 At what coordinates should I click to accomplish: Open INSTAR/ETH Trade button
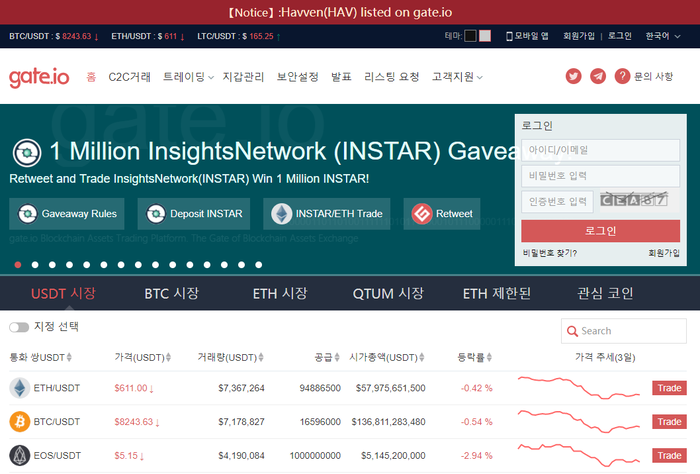point(327,214)
